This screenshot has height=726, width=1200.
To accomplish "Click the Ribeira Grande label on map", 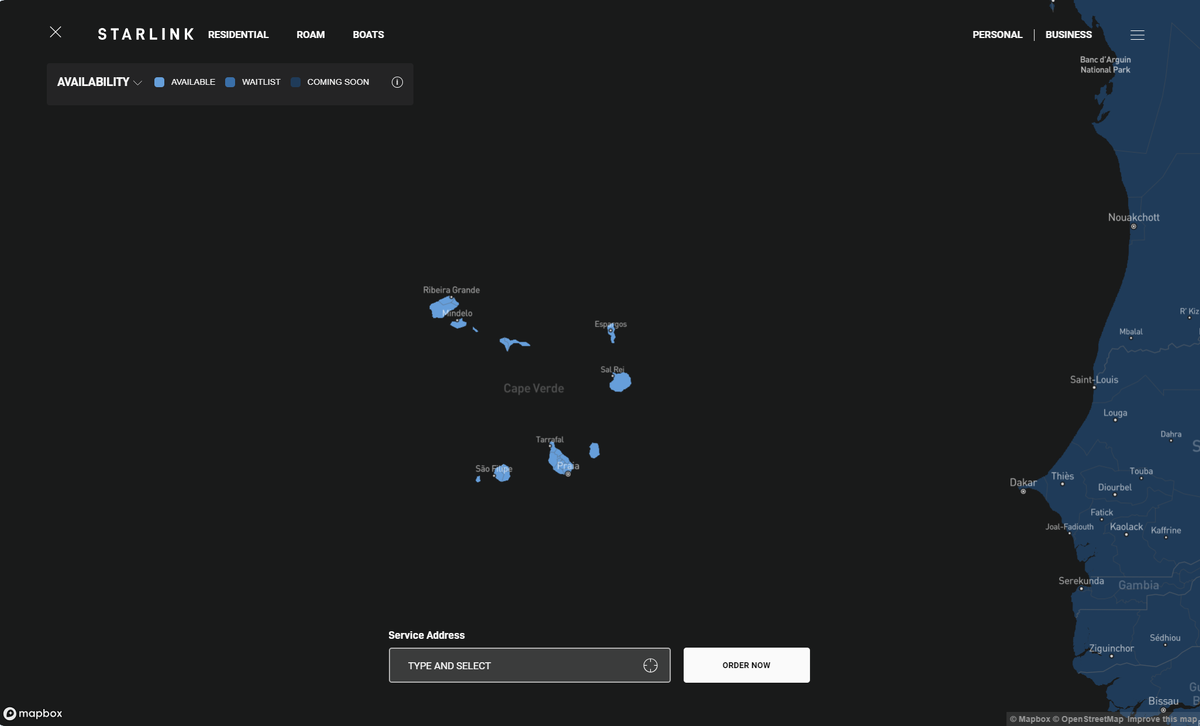I will 451,290.
